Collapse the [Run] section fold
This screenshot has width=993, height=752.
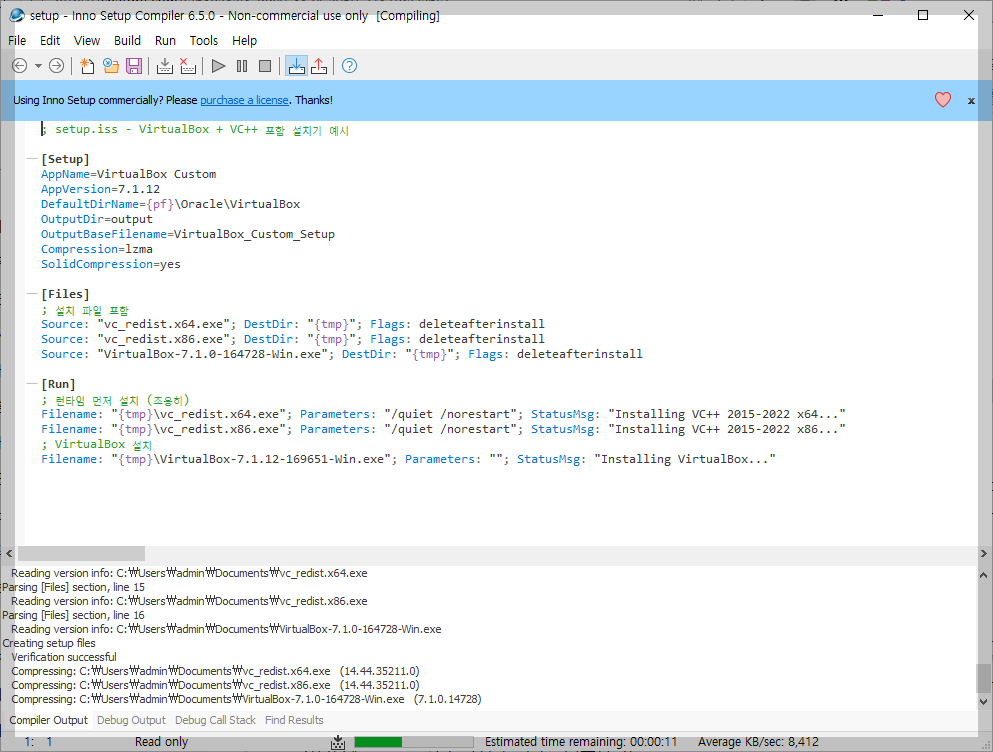32,384
